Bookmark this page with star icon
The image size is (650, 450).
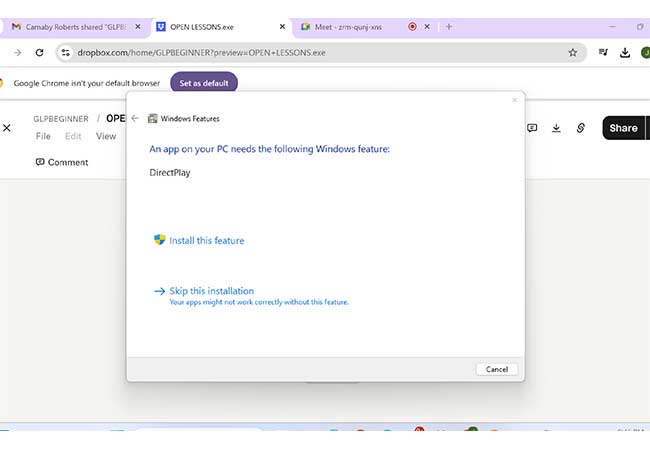point(573,53)
